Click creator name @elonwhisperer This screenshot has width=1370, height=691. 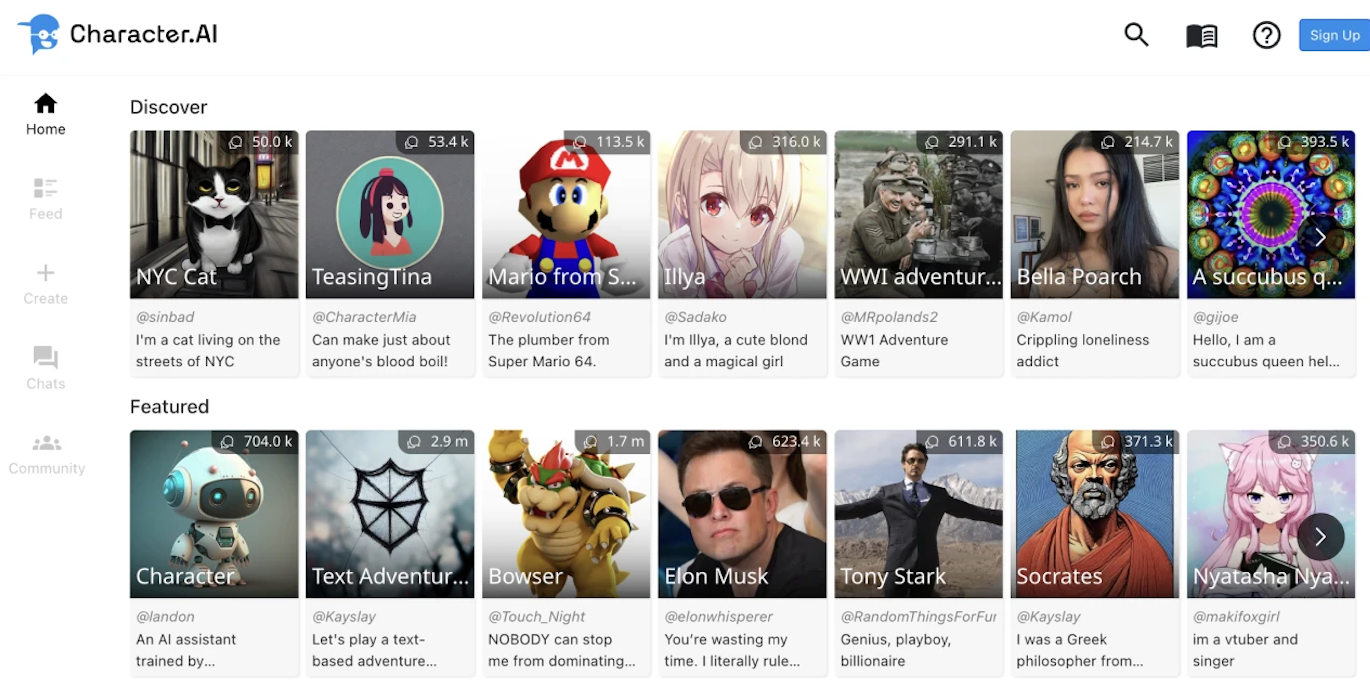(719, 617)
